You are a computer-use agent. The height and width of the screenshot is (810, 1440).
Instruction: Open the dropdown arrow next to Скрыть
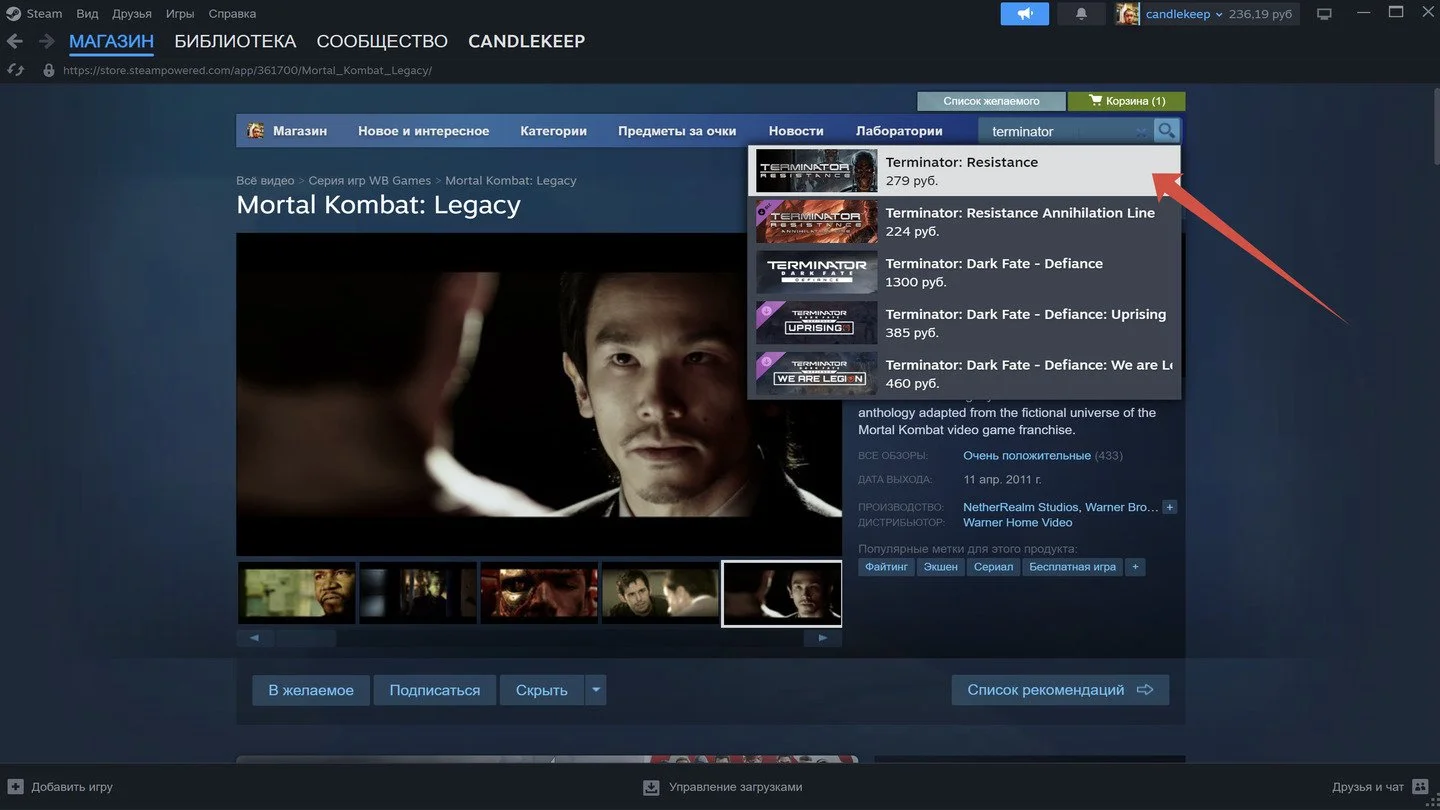click(596, 690)
